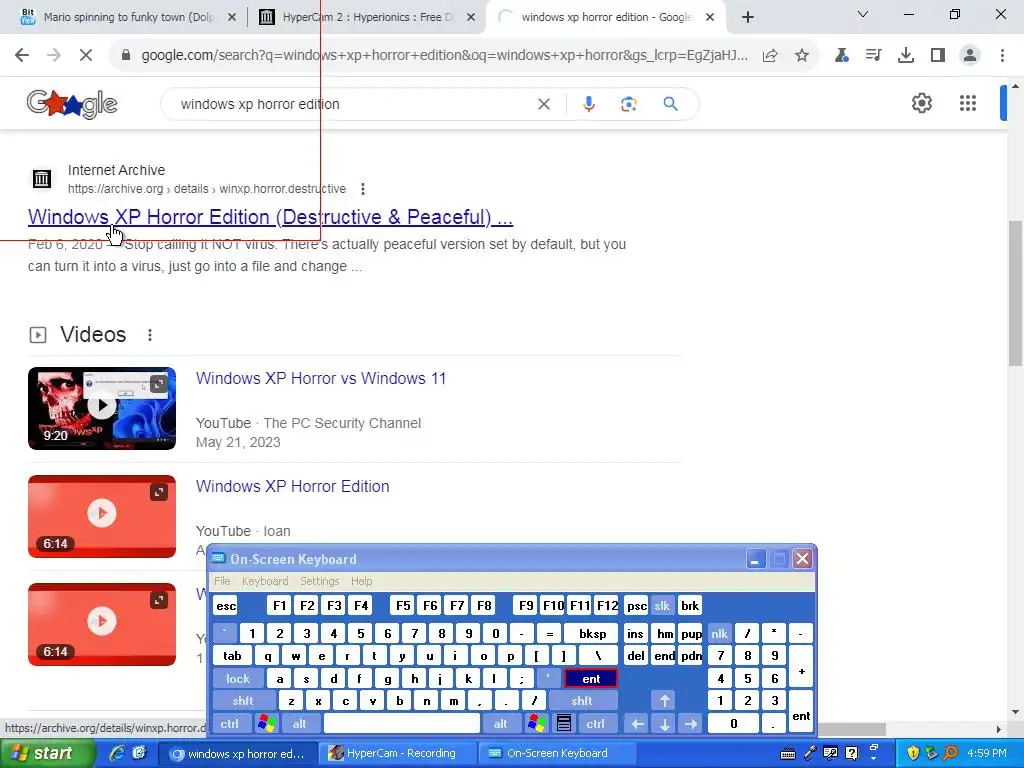1024x768 pixels.
Task: Click the page vertical scrollbar thumb
Action: pos(1016,293)
